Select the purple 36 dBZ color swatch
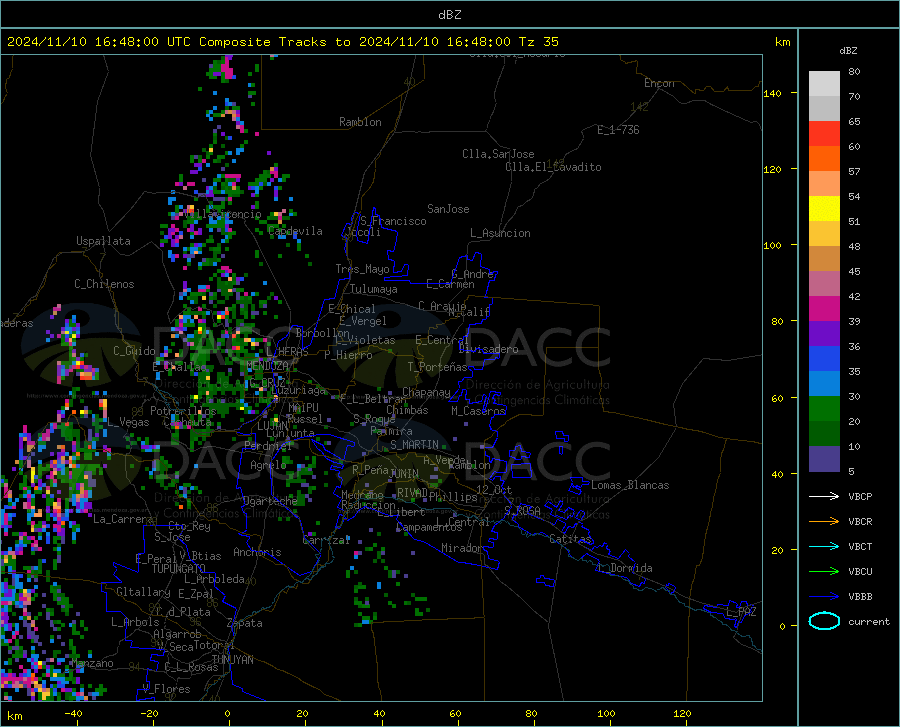This screenshot has width=900, height=727. pos(824,334)
